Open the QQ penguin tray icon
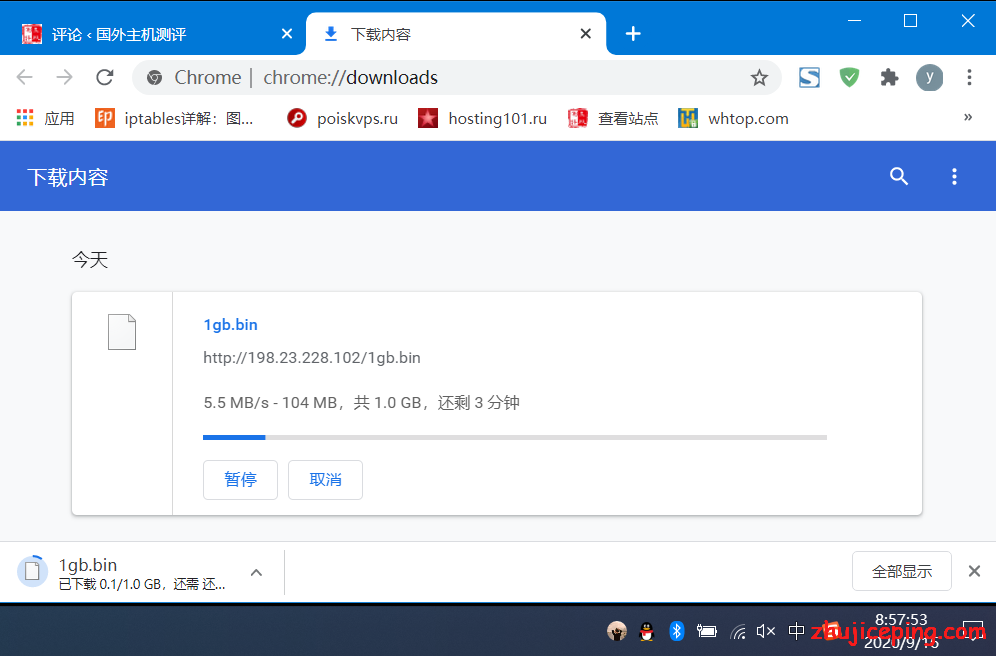Viewport: 996px width, 656px height. (647, 631)
